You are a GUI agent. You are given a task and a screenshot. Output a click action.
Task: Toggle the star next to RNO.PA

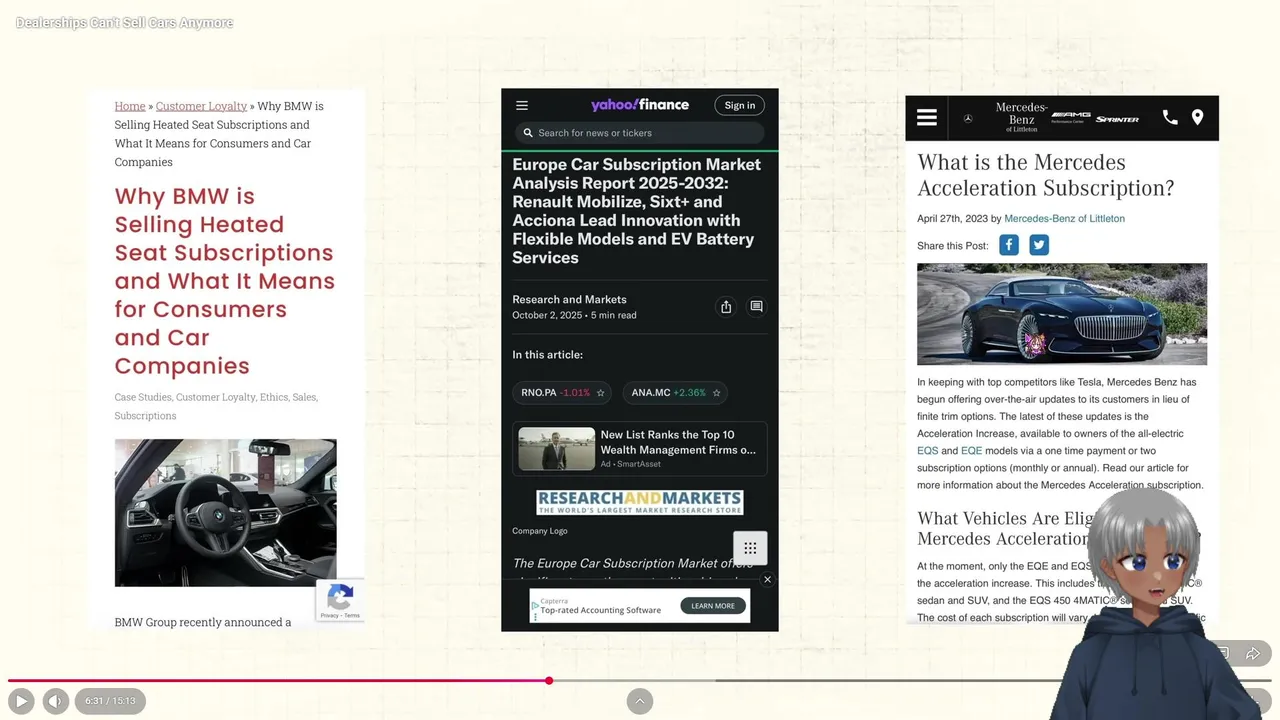click(x=601, y=393)
